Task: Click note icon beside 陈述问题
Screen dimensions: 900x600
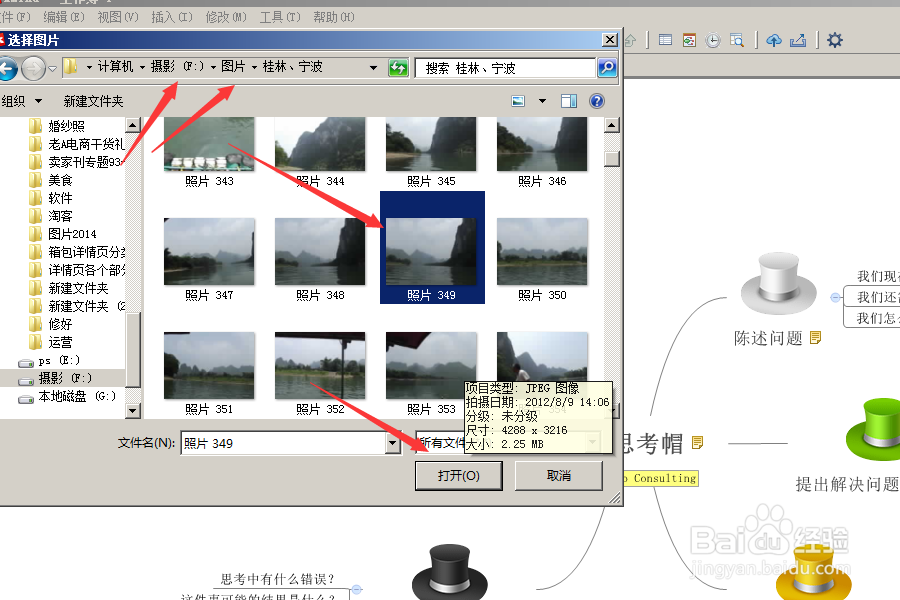Action: point(815,338)
